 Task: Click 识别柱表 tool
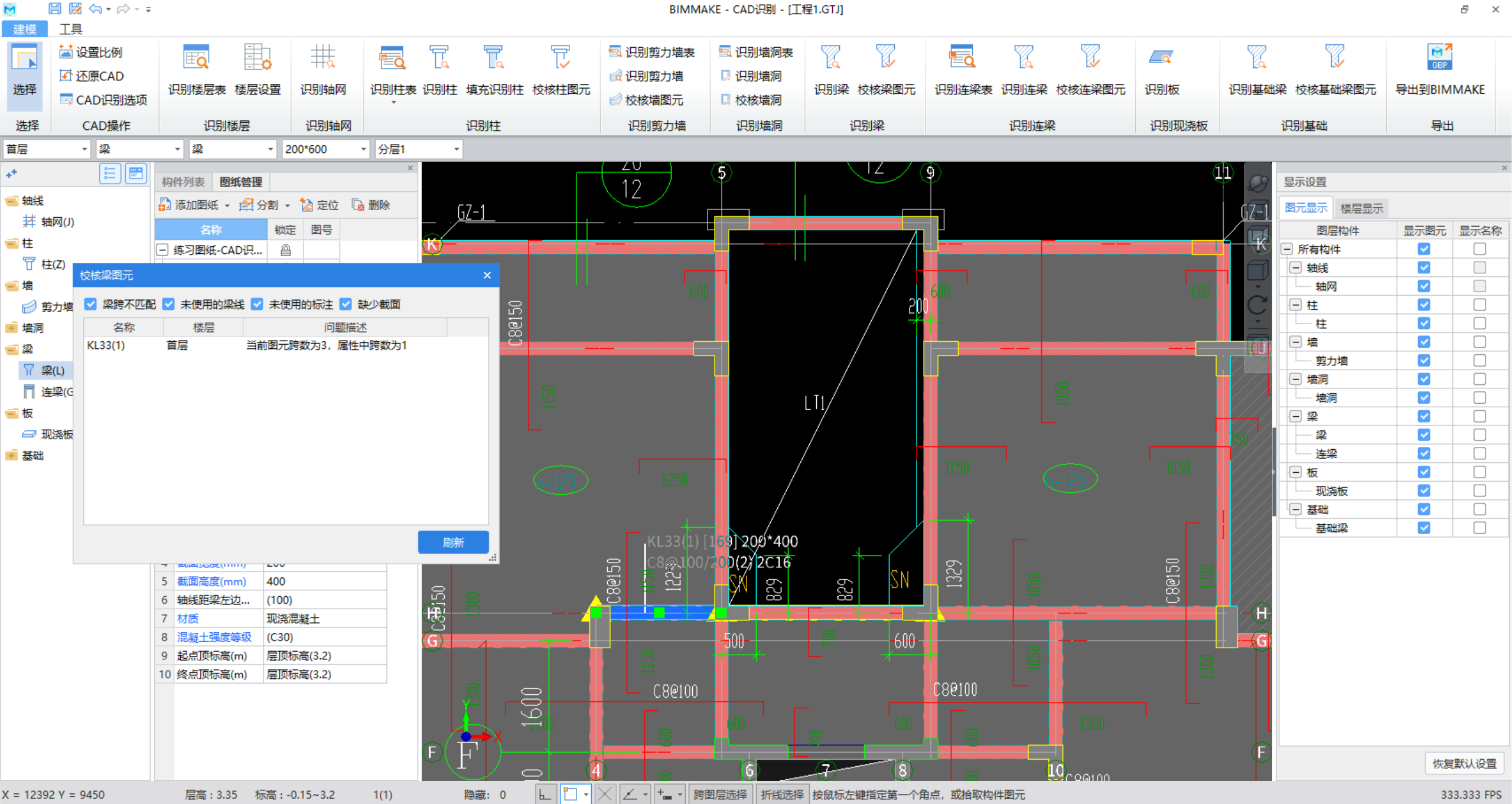tap(393, 71)
